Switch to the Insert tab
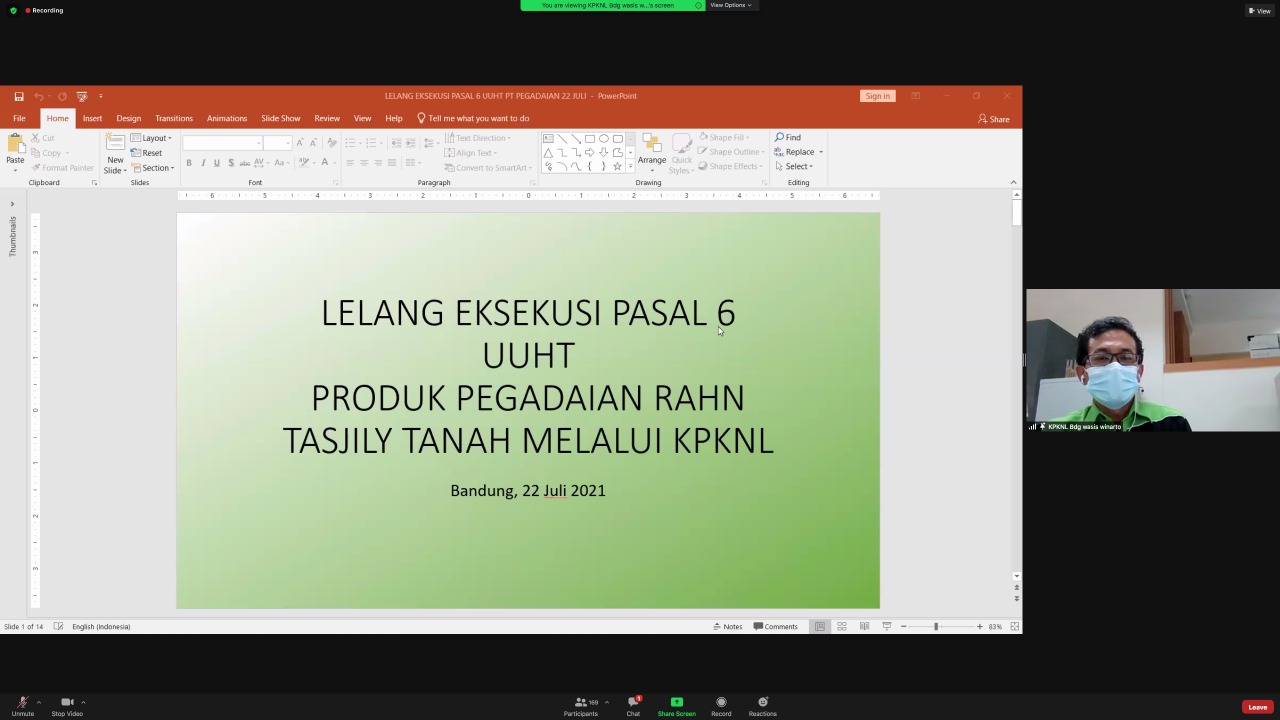This screenshot has width=1280, height=720. 92,118
